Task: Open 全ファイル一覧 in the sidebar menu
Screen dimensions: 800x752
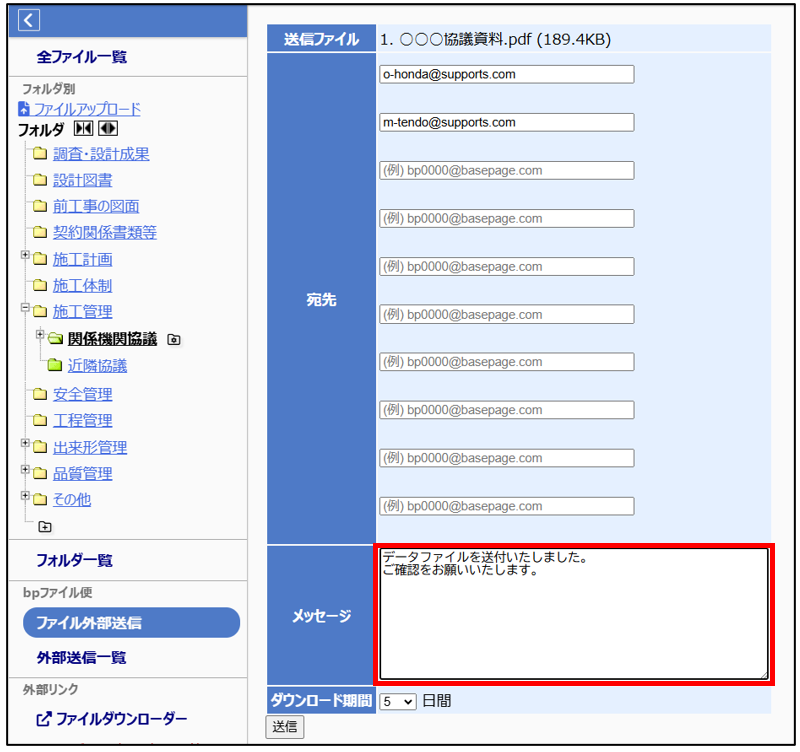Action: 82,57
